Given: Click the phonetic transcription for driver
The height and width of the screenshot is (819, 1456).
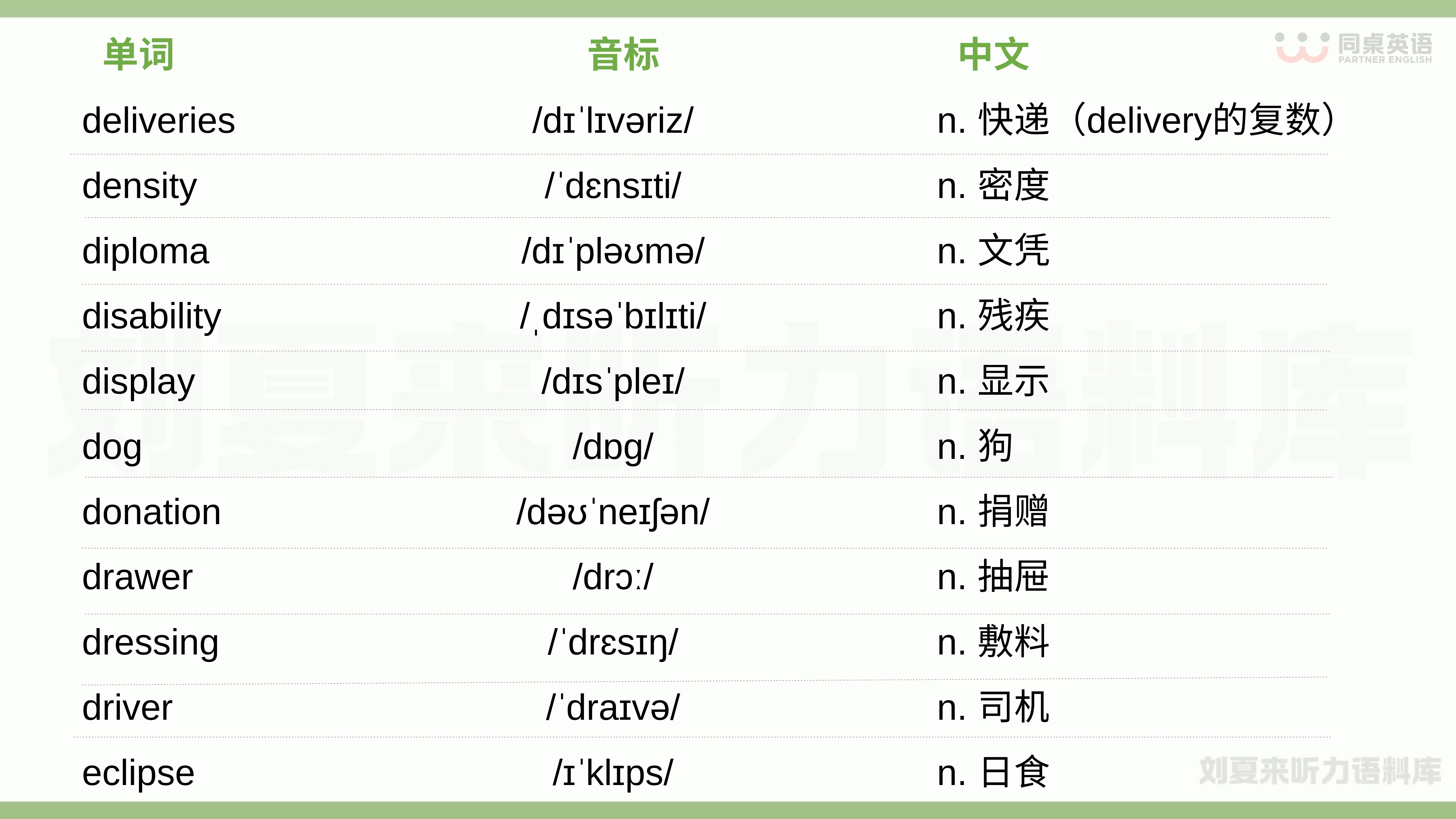Looking at the screenshot, I should point(613,708).
